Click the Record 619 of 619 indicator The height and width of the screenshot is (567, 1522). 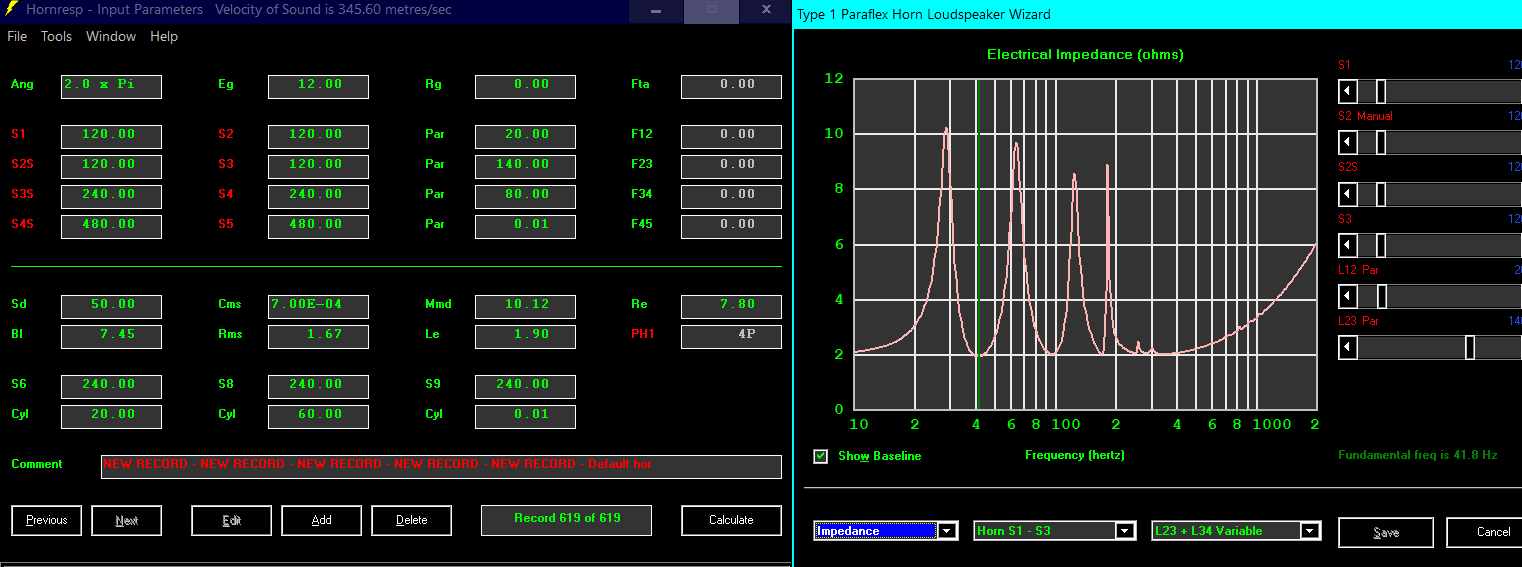(566, 520)
